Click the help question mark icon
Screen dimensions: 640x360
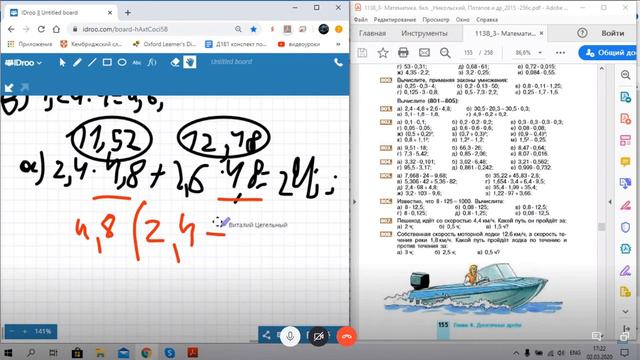click(582, 33)
